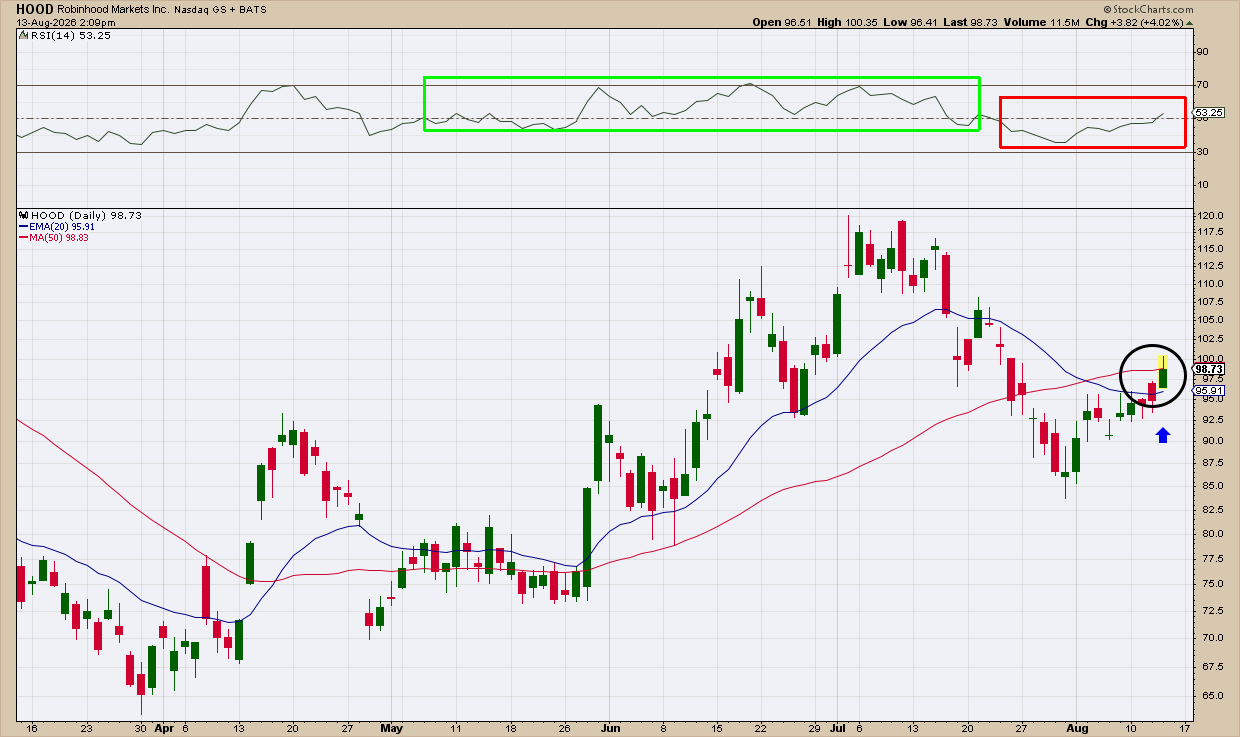Select the 90 level on RSI axis

1202,51
